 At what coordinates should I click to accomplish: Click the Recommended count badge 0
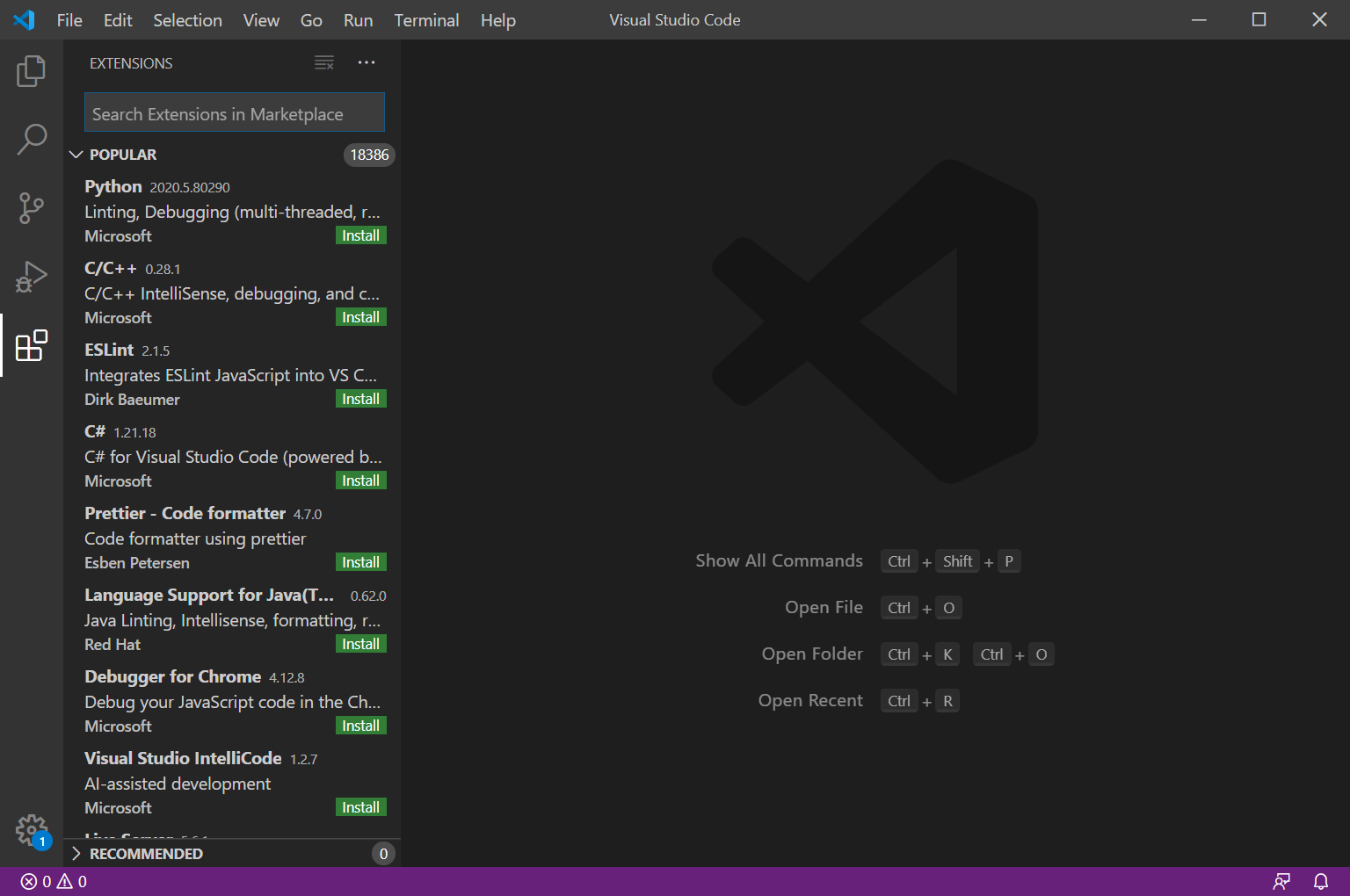tap(383, 854)
